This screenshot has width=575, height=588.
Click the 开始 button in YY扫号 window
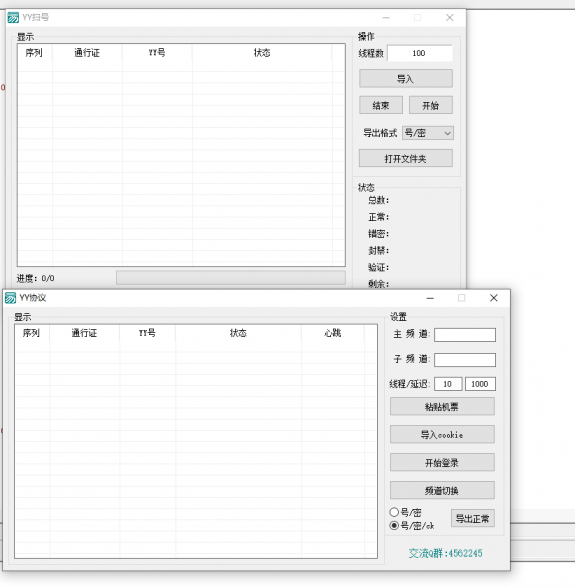tap(431, 105)
